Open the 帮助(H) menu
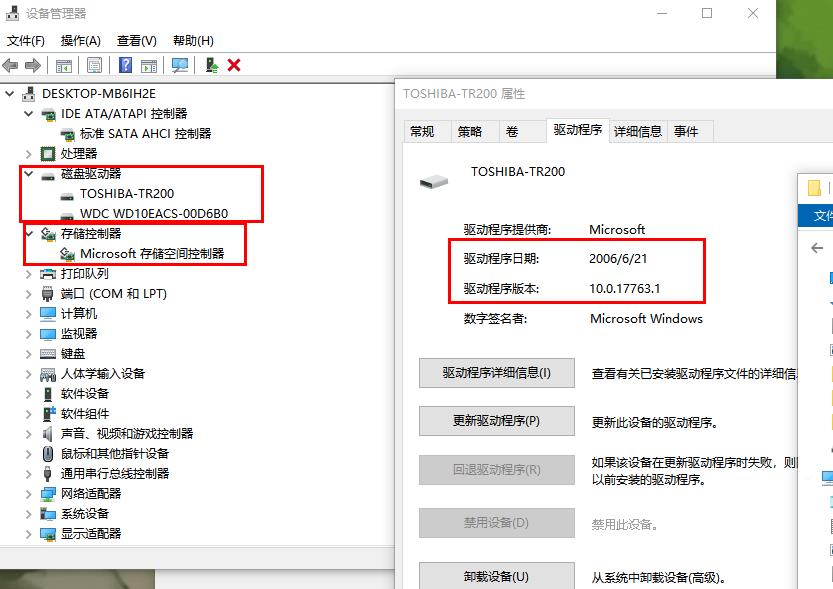This screenshot has width=833, height=589. click(193, 41)
